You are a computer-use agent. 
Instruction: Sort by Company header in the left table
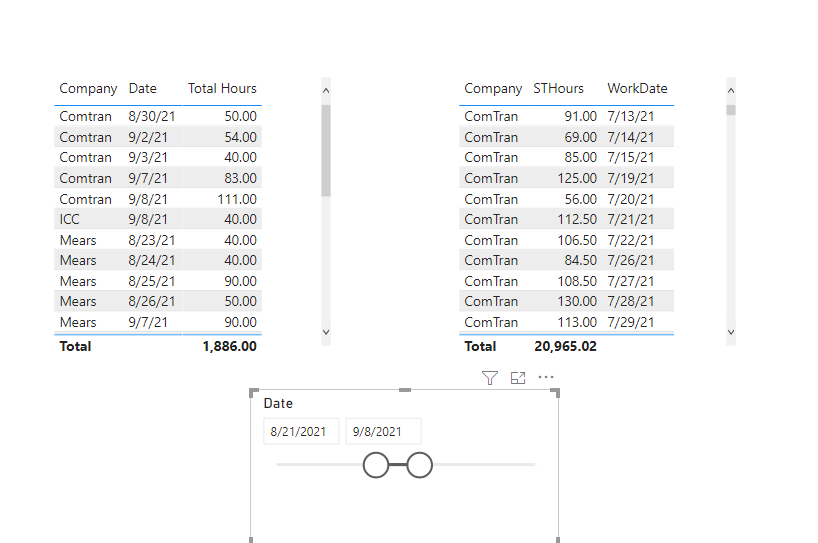click(x=88, y=88)
